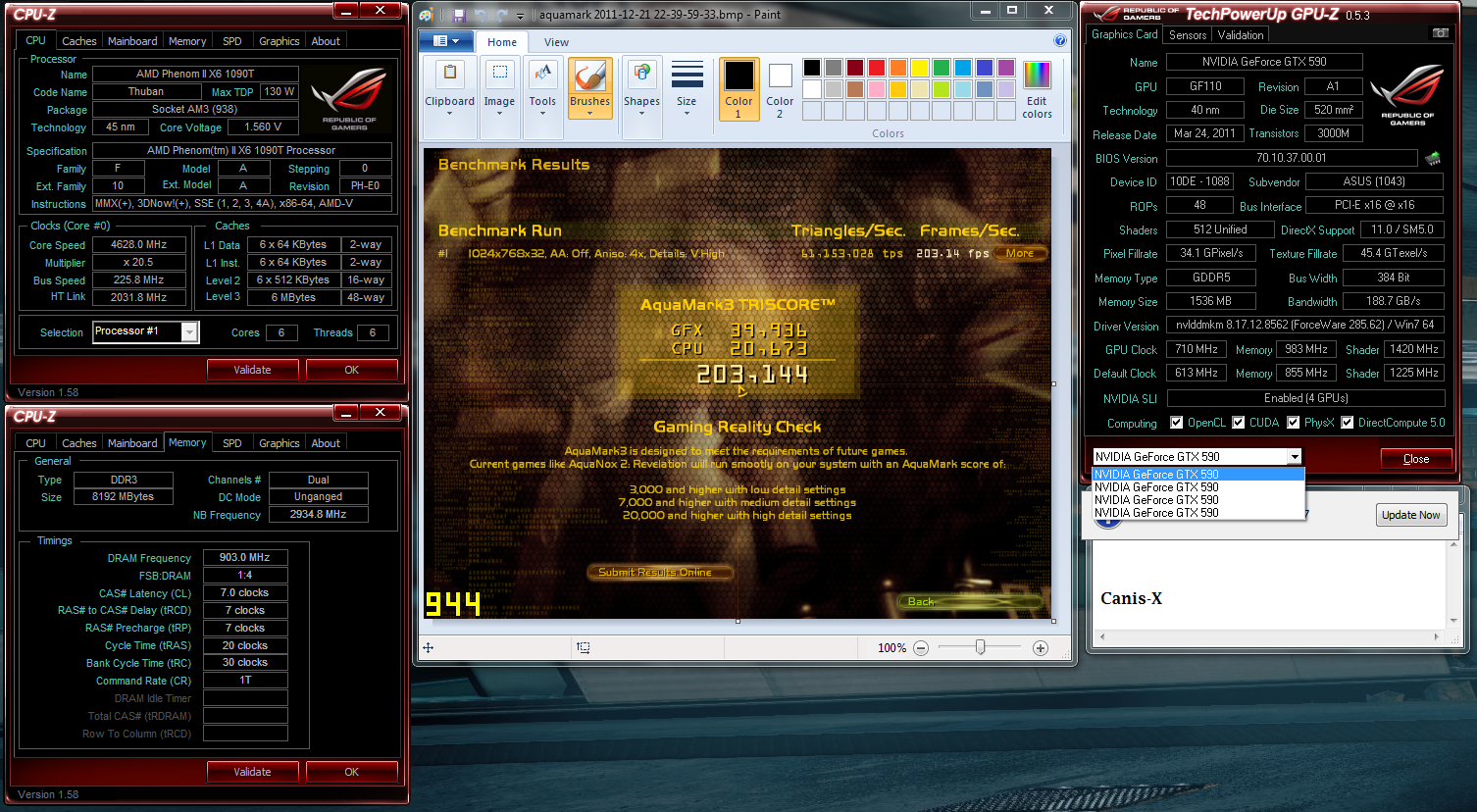Viewport: 1477px width, 812px height.
Task: Open Caches tab in CPU-Z window showing memory Timings
Action: [x=79, y=443]
